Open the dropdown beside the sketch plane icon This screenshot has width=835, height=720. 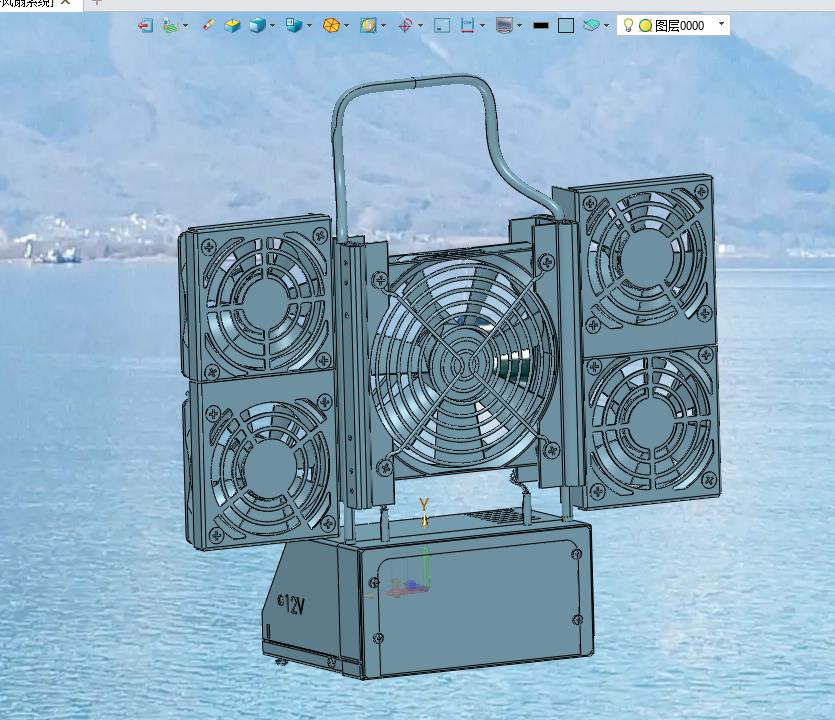[185, 25]
